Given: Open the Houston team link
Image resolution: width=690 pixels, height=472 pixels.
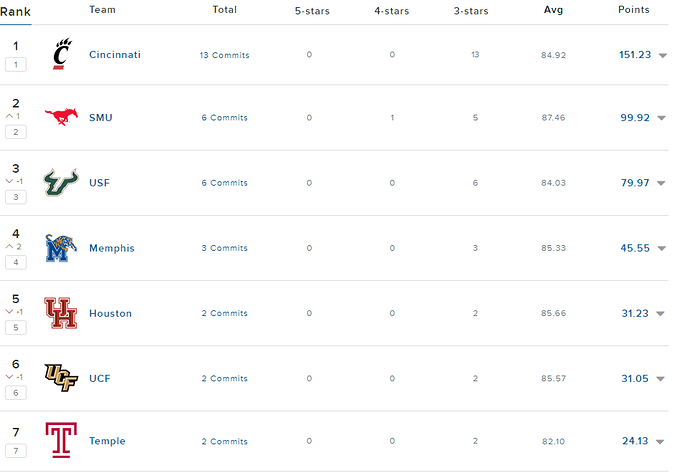Looking at the screenshot, I should [x=110, y=313].
